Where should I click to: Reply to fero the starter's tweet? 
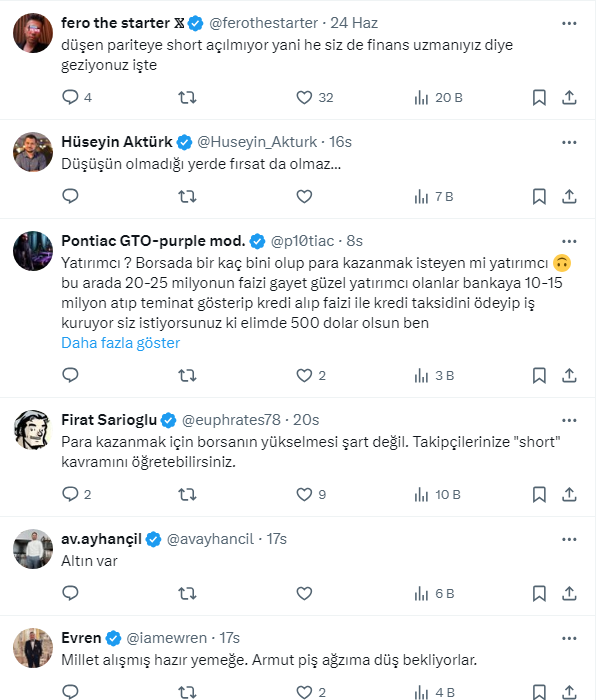tap(70, 97)
